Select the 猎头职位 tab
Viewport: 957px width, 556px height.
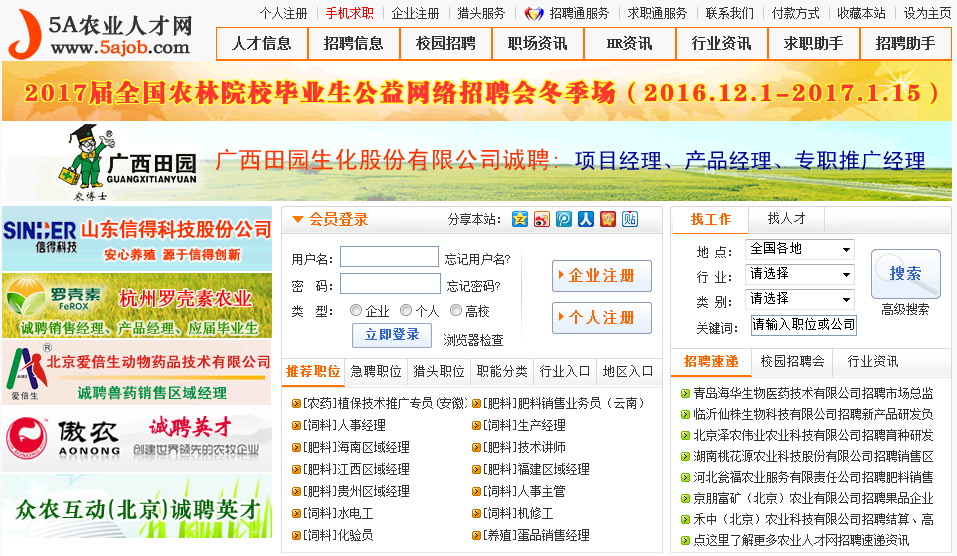[x=439, y=372]
